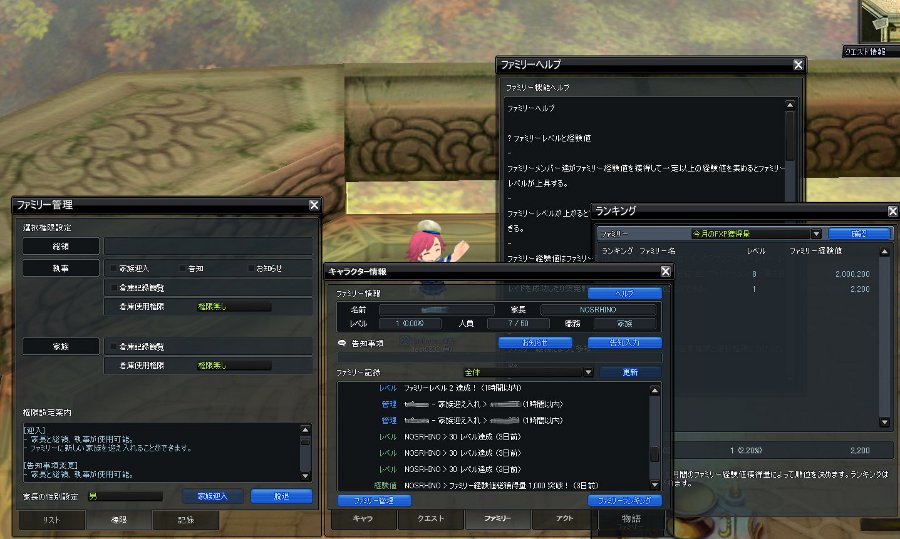The image size is (900, 539).
Task: Toggle 告知 checkbox for 執事
Action: tap(183, 268)
